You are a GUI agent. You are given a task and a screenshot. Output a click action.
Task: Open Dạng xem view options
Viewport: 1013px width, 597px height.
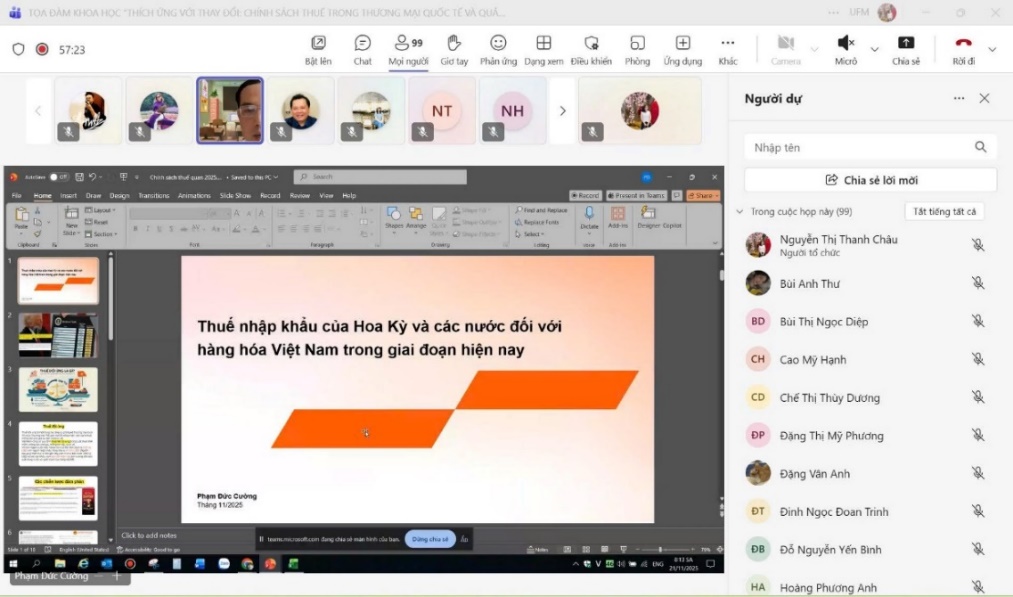click(x=543, y=44)
